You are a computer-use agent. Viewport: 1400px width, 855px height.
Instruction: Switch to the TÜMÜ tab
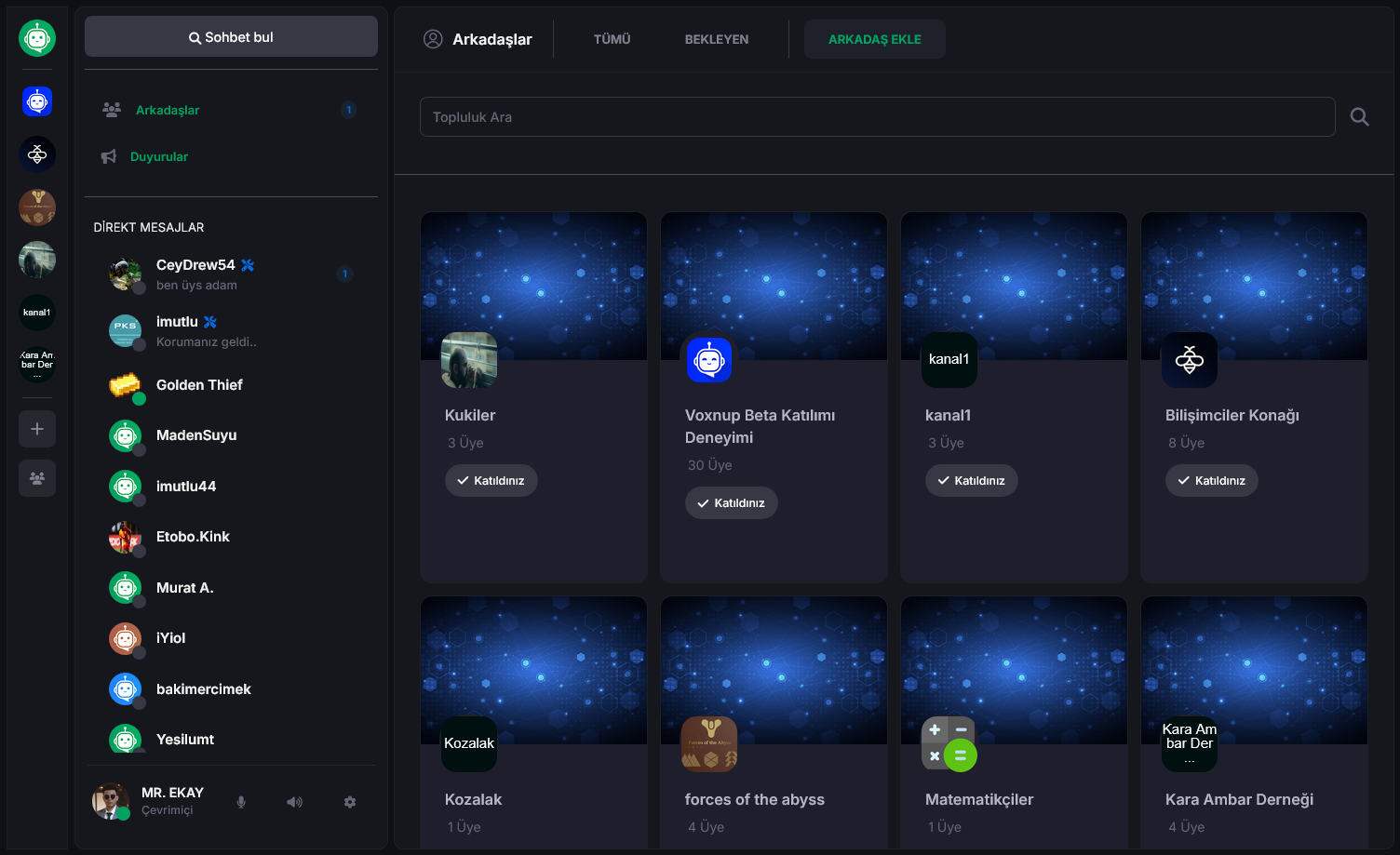pyautogui.click(x=612, y=39)
